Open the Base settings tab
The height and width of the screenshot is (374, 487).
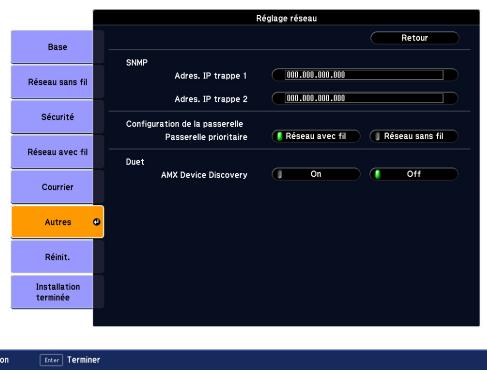coord(52,47)
